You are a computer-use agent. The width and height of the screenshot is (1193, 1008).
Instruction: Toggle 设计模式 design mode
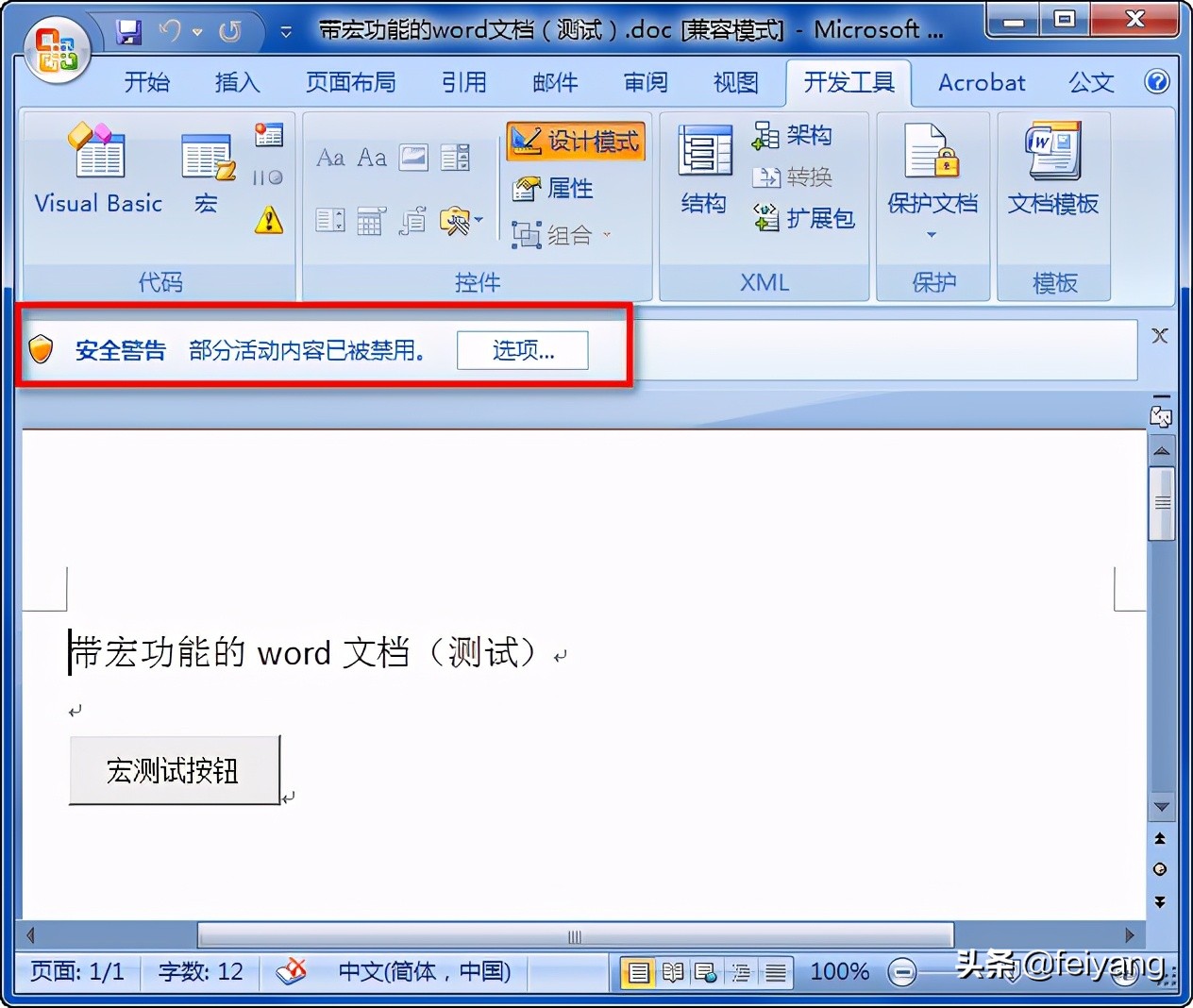576,142
